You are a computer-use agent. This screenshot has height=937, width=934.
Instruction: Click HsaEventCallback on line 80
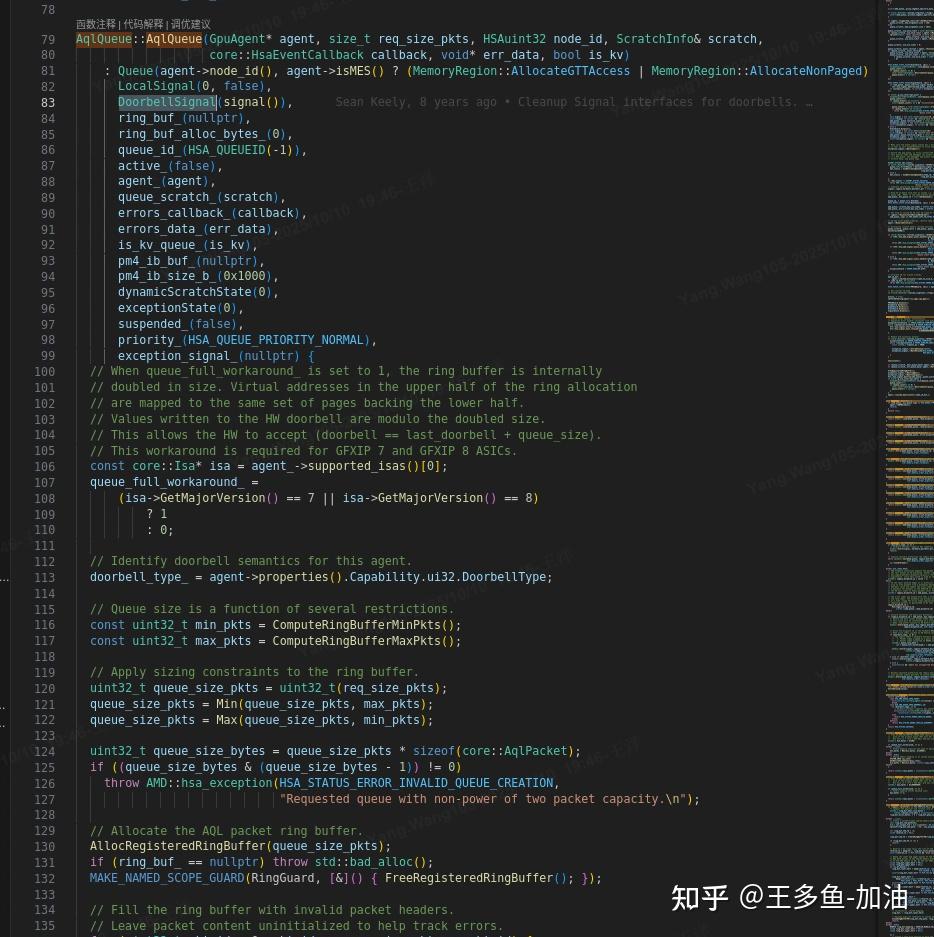[x=307, y=55]
